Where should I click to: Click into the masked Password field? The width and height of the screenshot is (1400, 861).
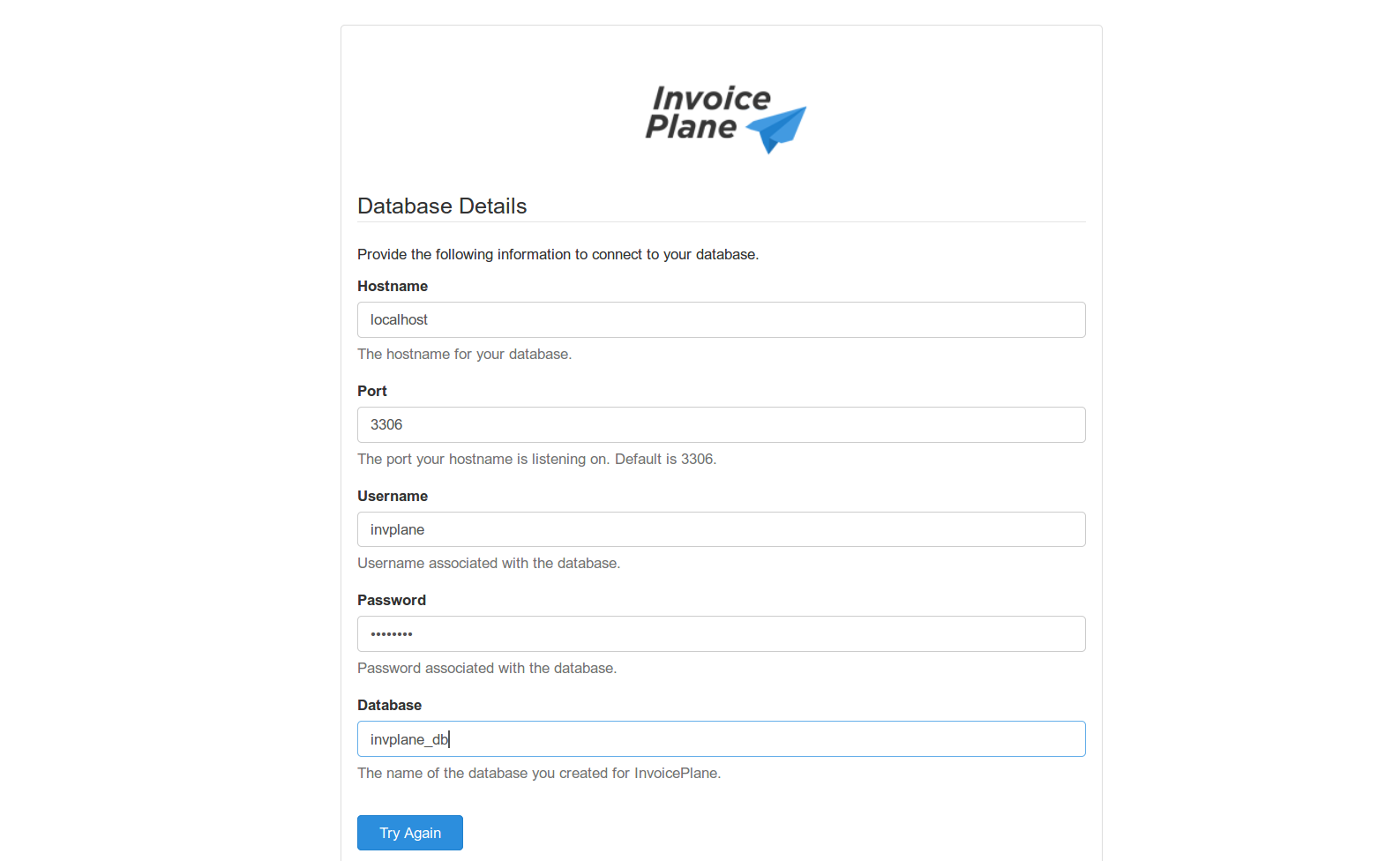721,634
